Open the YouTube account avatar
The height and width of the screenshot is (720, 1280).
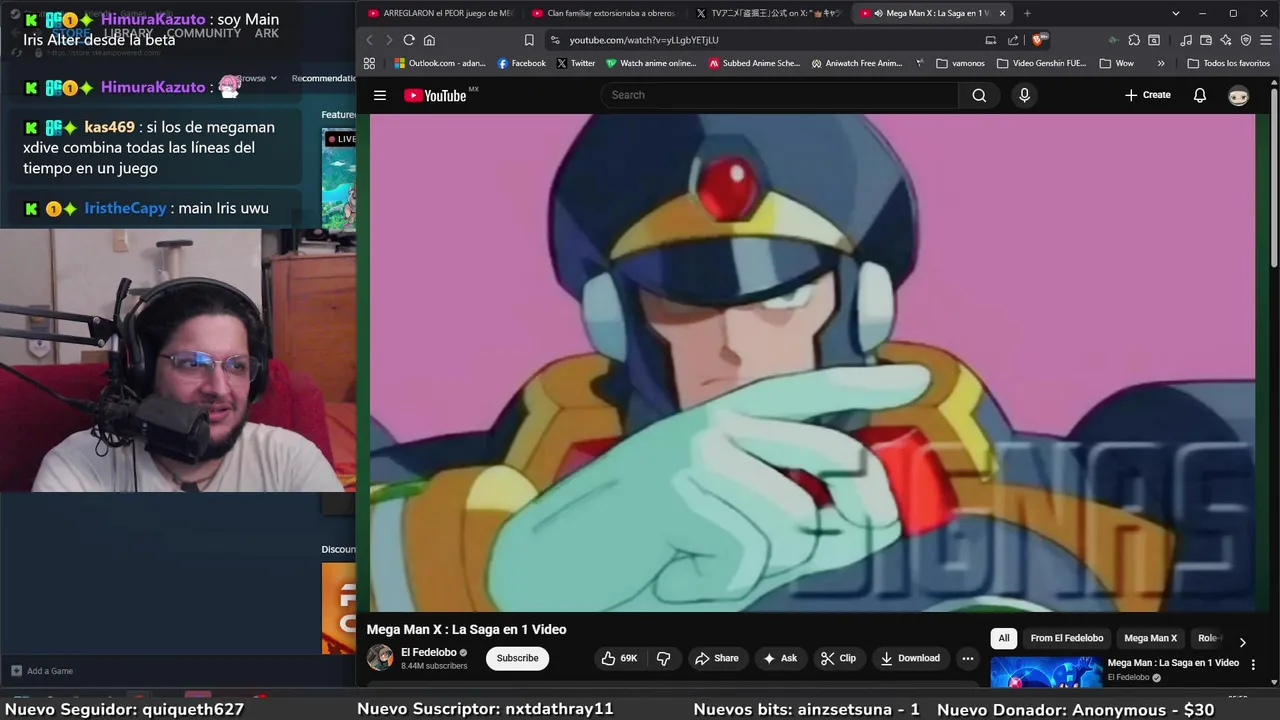(1239, 95)
